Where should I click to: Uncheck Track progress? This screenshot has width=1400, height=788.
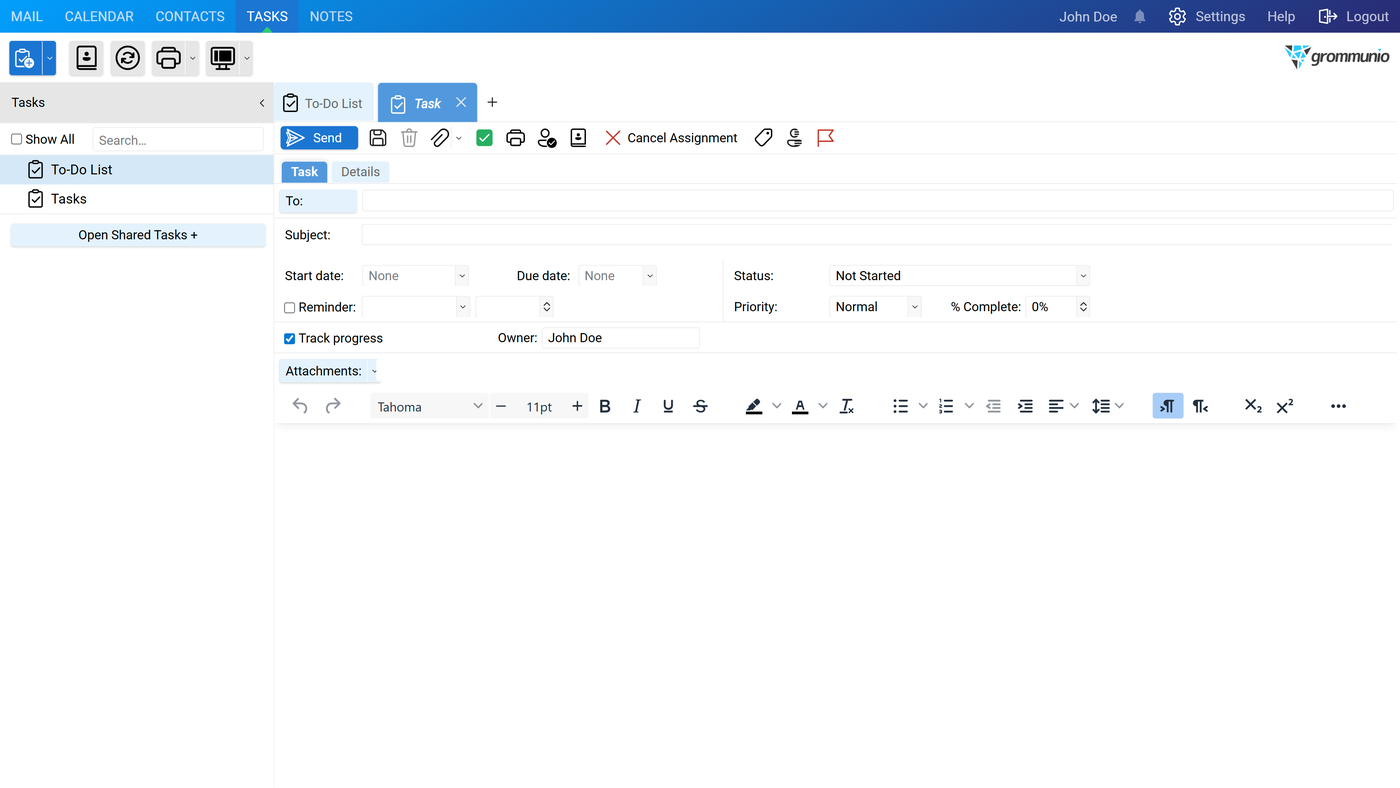point(289,339)
